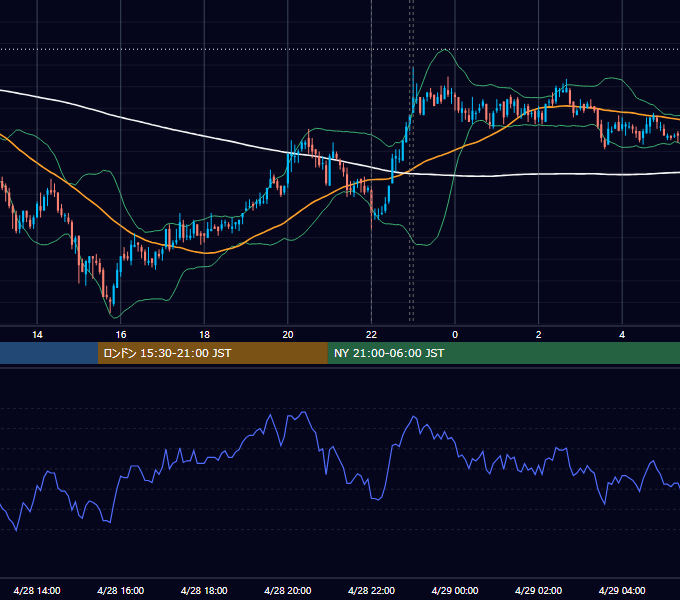This screenshot has width=680, height=600.
Task: Click the 20 hour label on price chart axis
Action: point(288,335)
